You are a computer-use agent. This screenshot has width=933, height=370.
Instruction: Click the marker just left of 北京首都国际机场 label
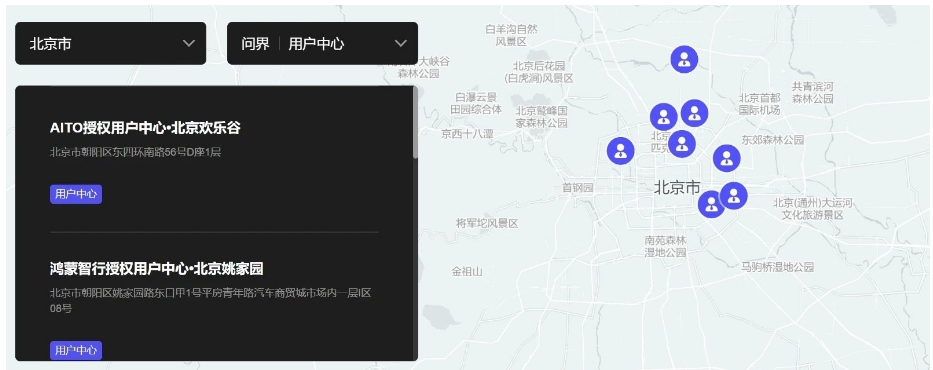[x=694, y=113]
